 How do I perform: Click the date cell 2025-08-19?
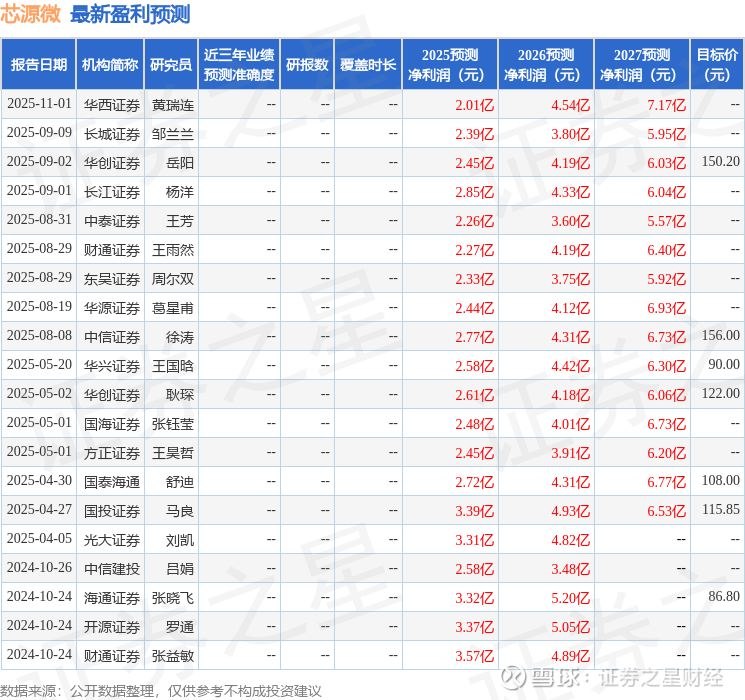pos(39,307)
